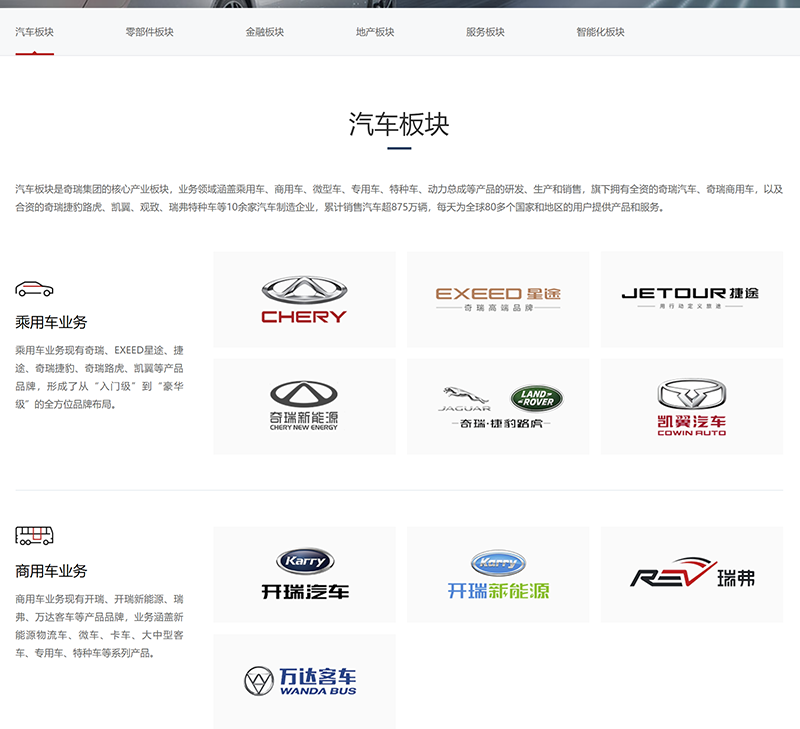Open the EXEED 星途 brand card

[x=498, y=299]
